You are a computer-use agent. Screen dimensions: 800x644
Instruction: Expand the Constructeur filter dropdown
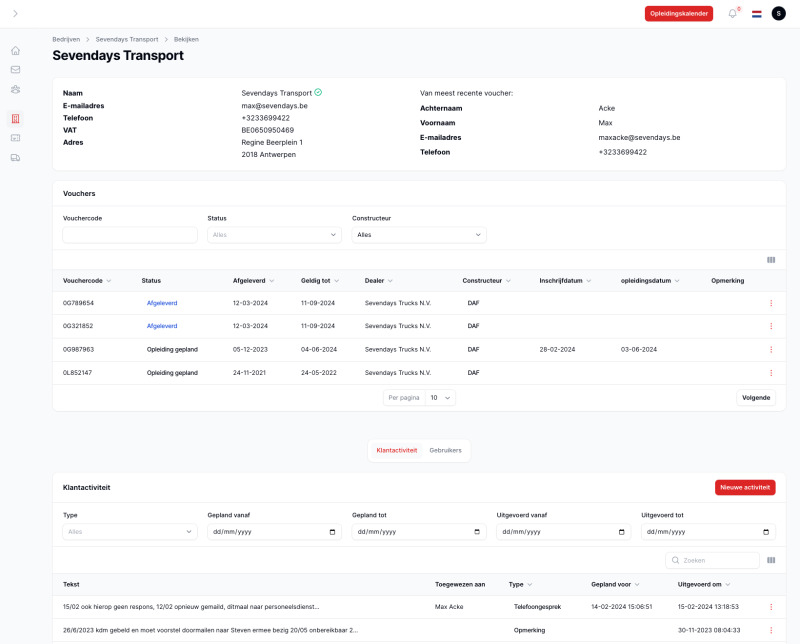tap(419, 235)
